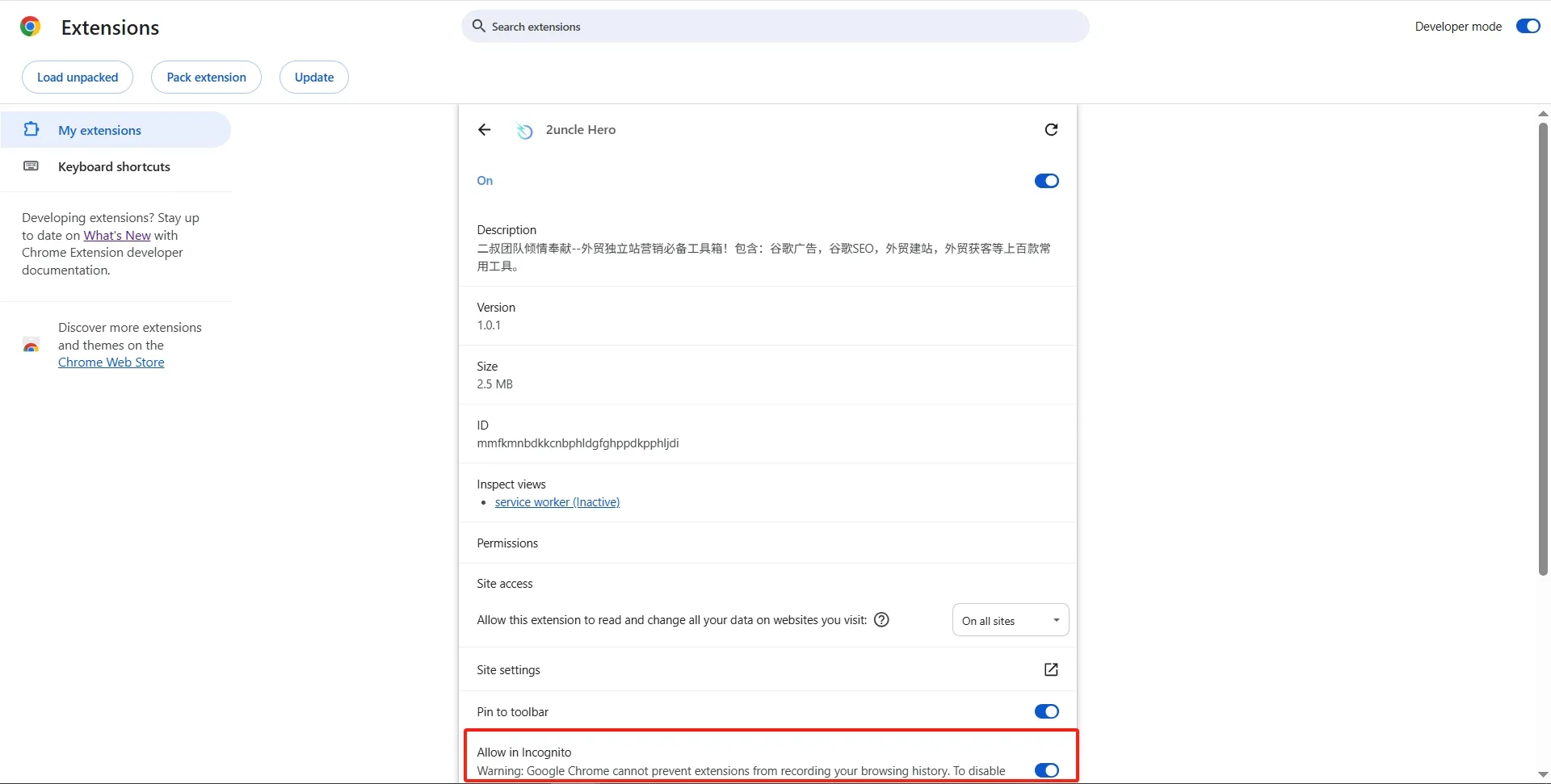Open the On all sites dropdown
1551x784 pixels.
1011,620
